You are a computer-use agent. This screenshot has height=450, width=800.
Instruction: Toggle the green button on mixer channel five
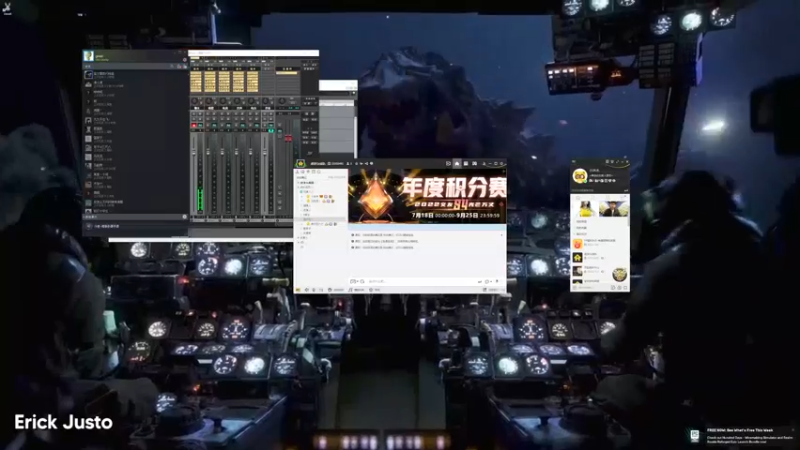point(258,125)
